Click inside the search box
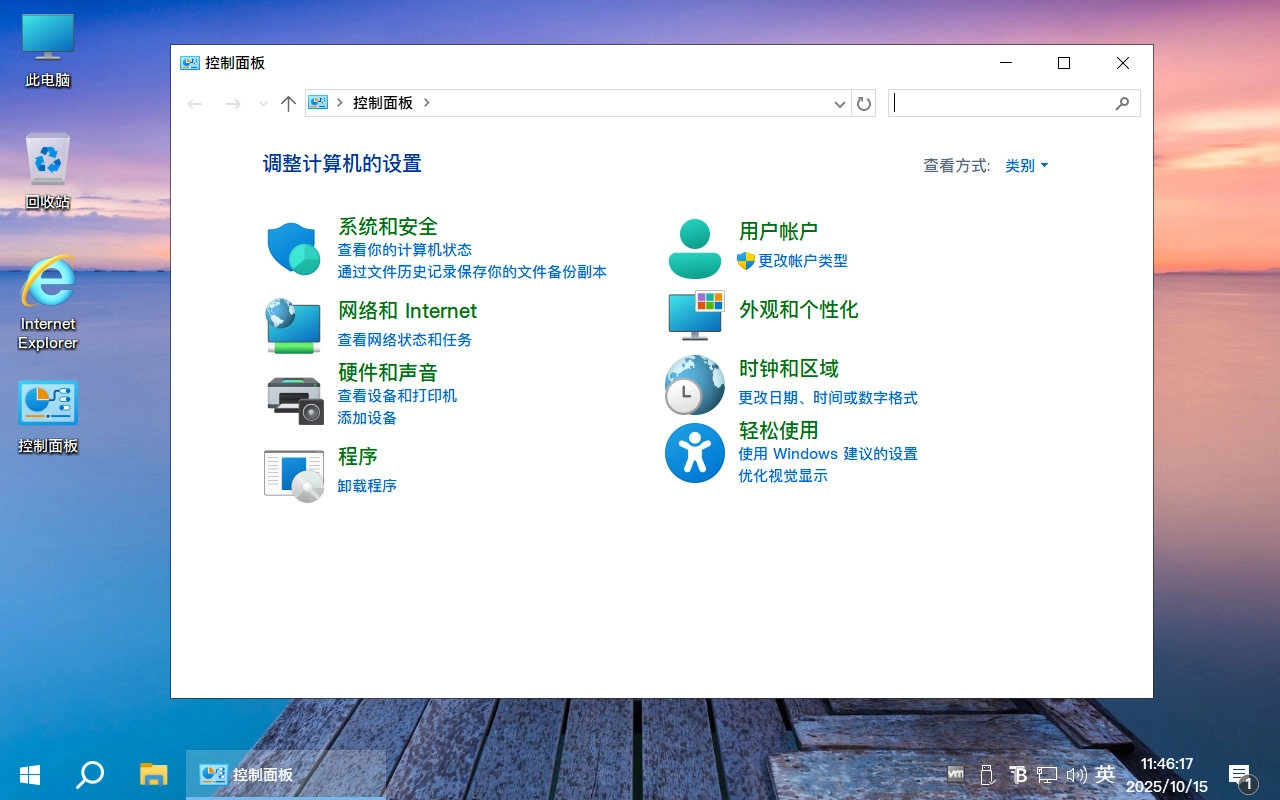 [1010, 102]
